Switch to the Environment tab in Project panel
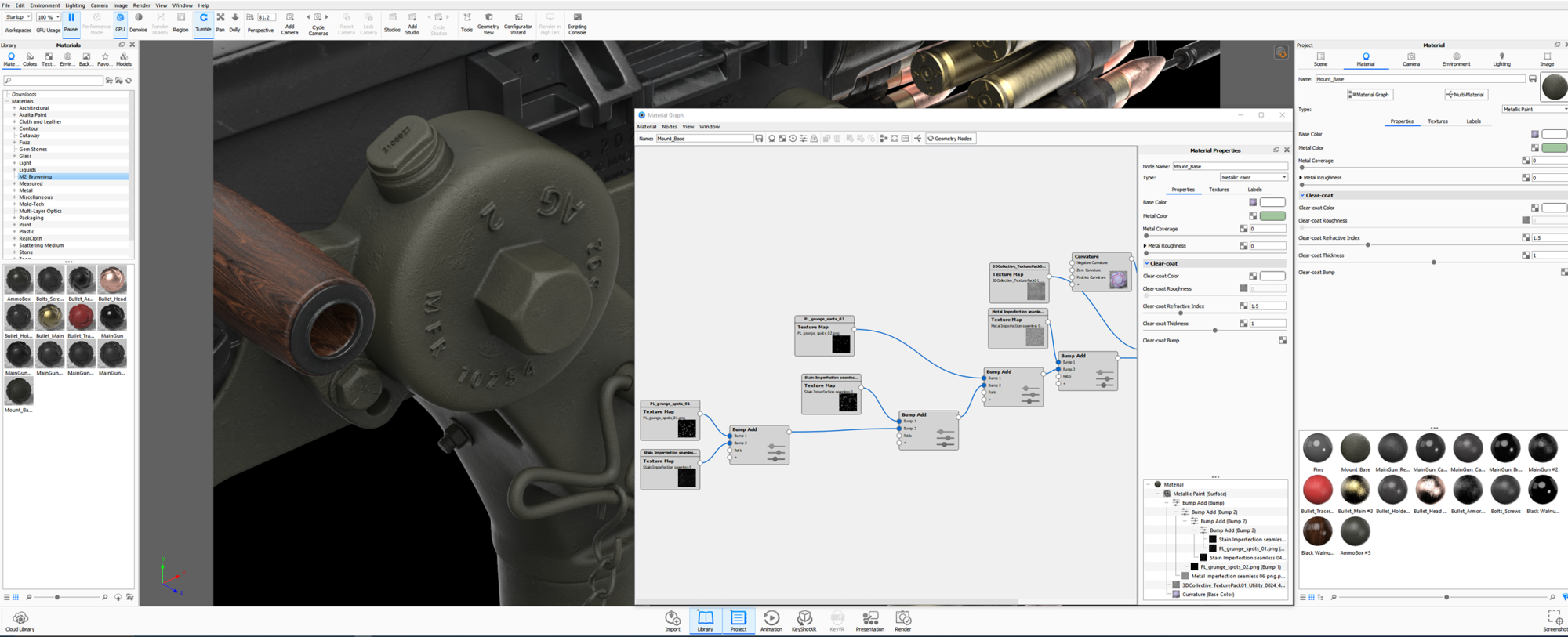 (1456, 60)
